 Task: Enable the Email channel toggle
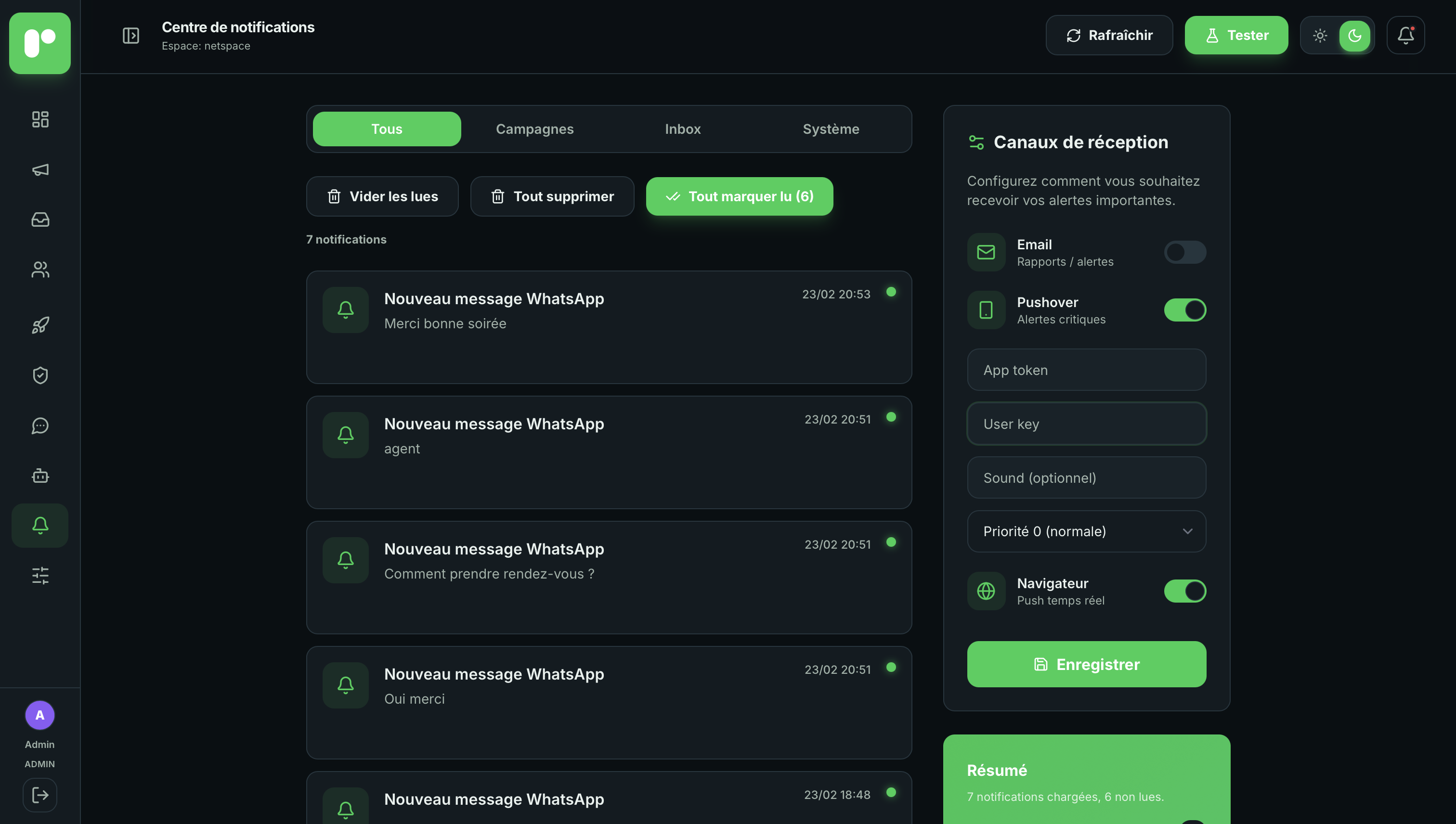click(x=1185, y=252)
